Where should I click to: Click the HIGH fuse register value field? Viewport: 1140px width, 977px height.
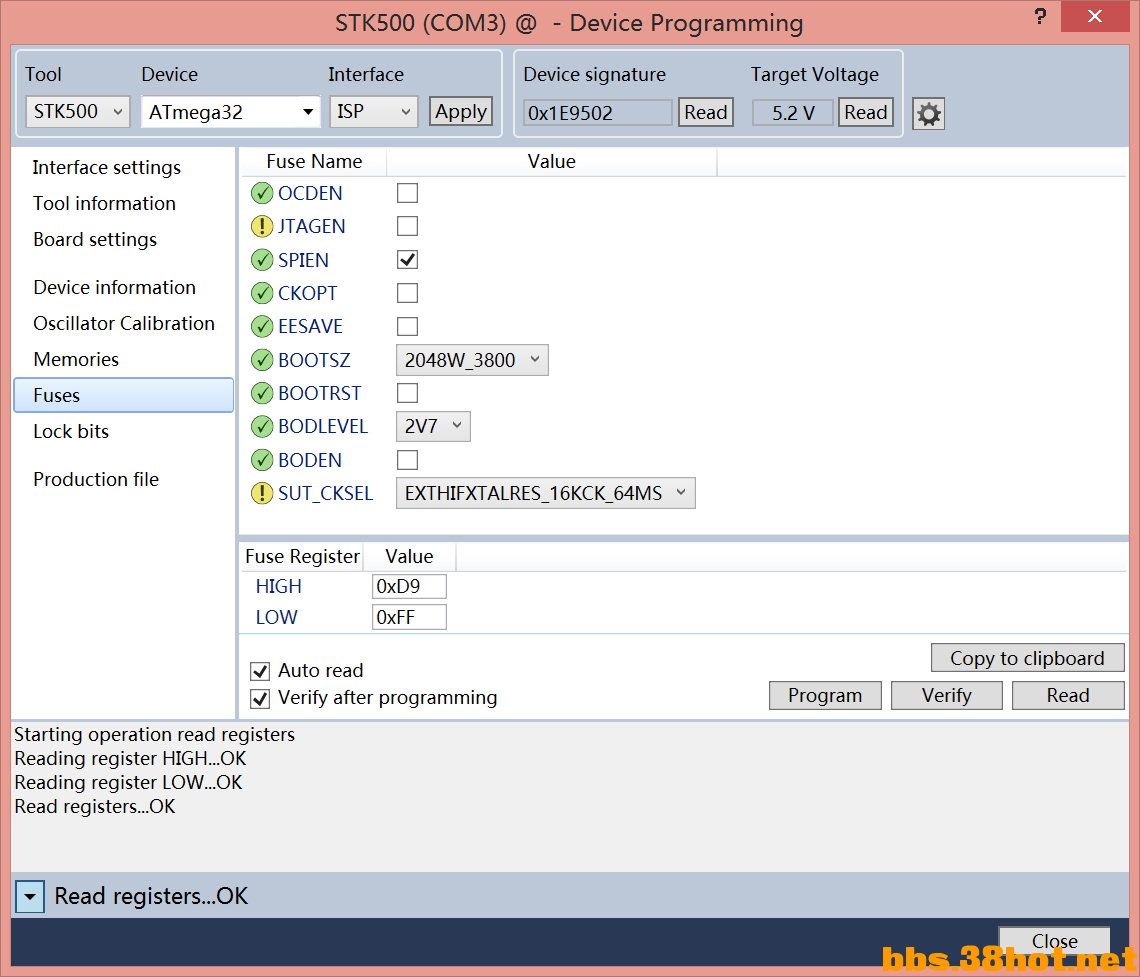point(409,587)
